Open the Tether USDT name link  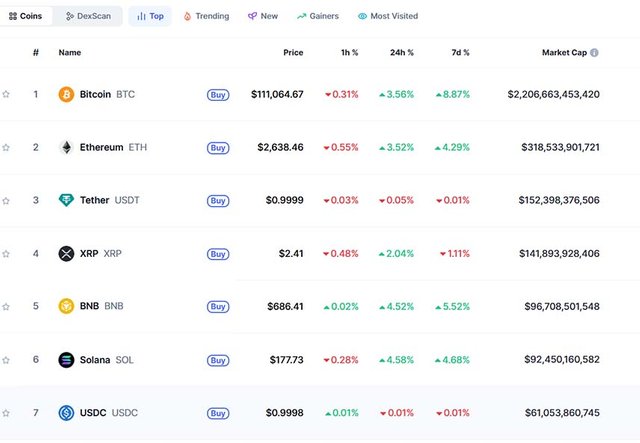coord(109,200)
